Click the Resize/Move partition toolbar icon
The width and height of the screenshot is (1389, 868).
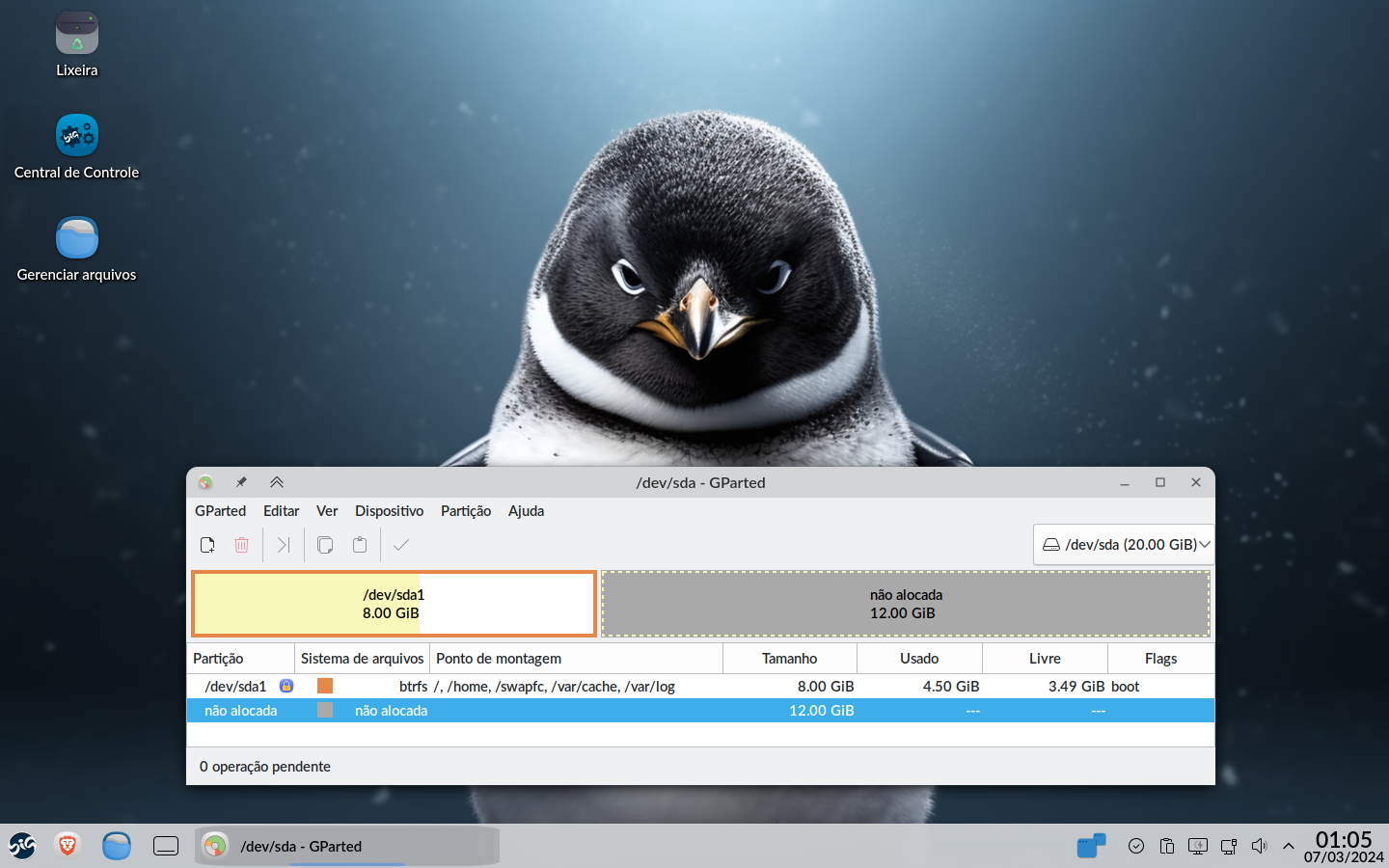[x=284, y=545]
